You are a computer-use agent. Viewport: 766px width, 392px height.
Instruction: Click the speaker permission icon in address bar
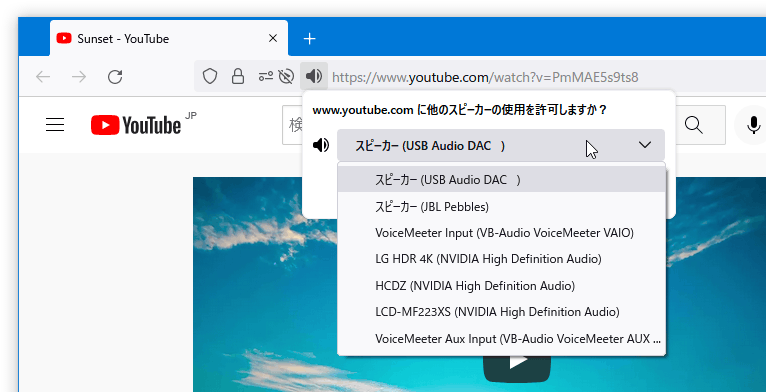[314, 76]
